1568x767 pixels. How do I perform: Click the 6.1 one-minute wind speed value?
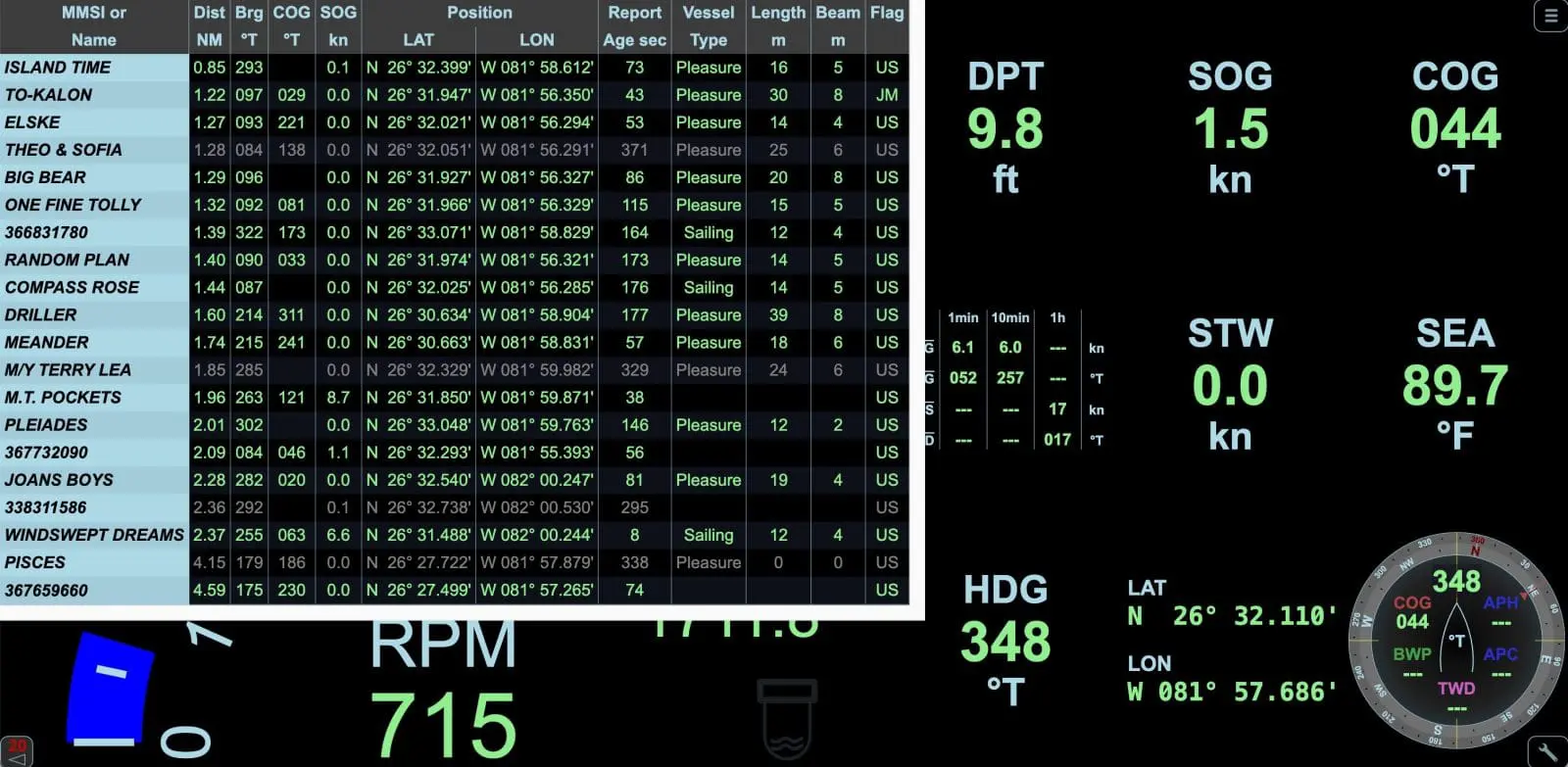coord(962,348)
